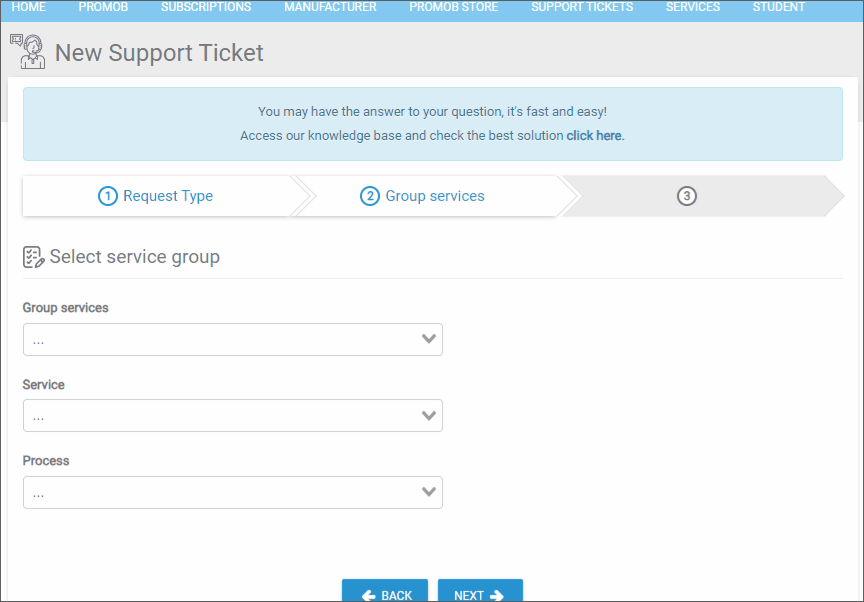This screenshot has height=602, width=864.
Task: Expand the Group services dropdown chevron
Action: coord(429,339)
